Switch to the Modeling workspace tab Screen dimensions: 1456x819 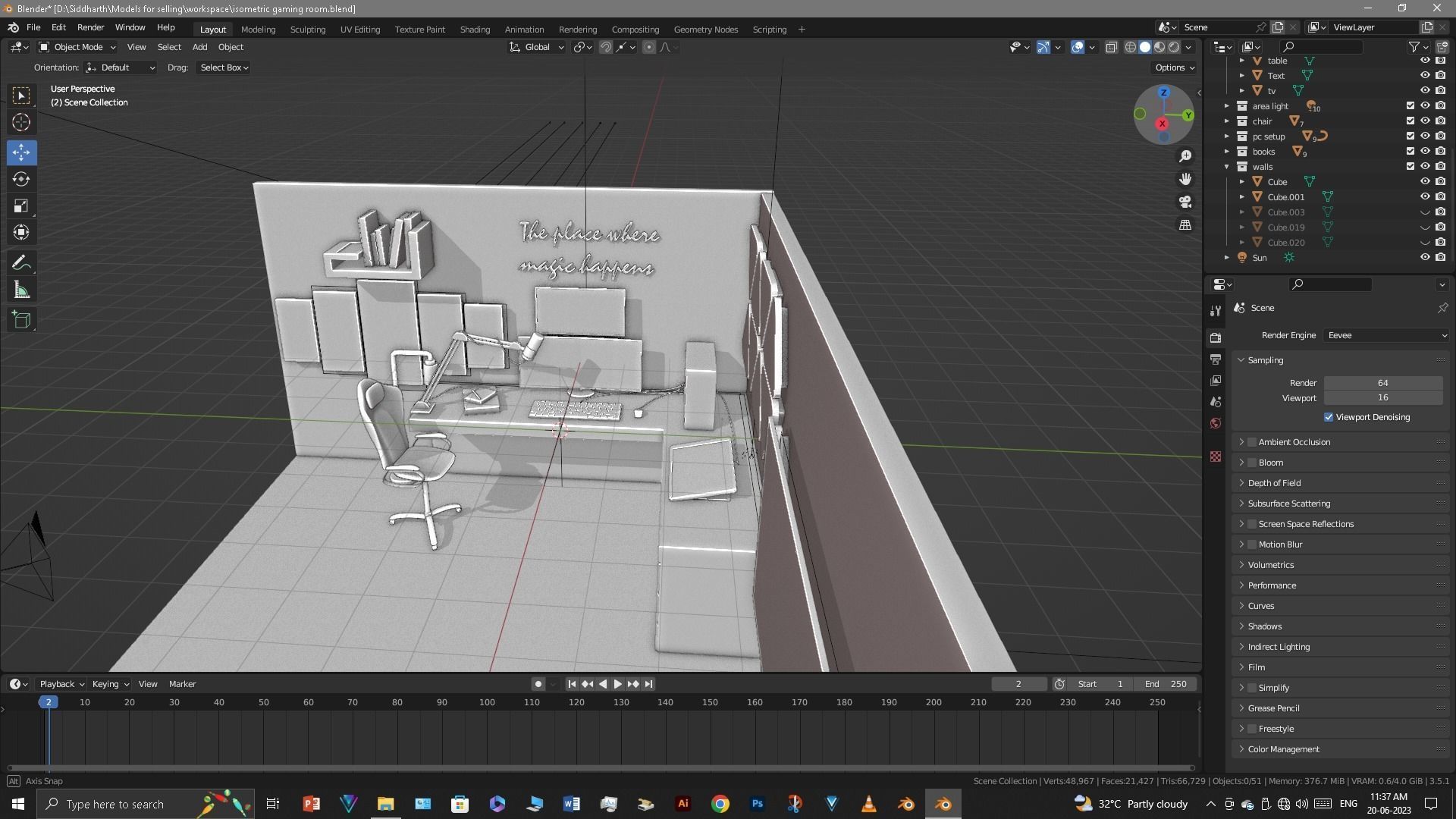coord(258,30)
